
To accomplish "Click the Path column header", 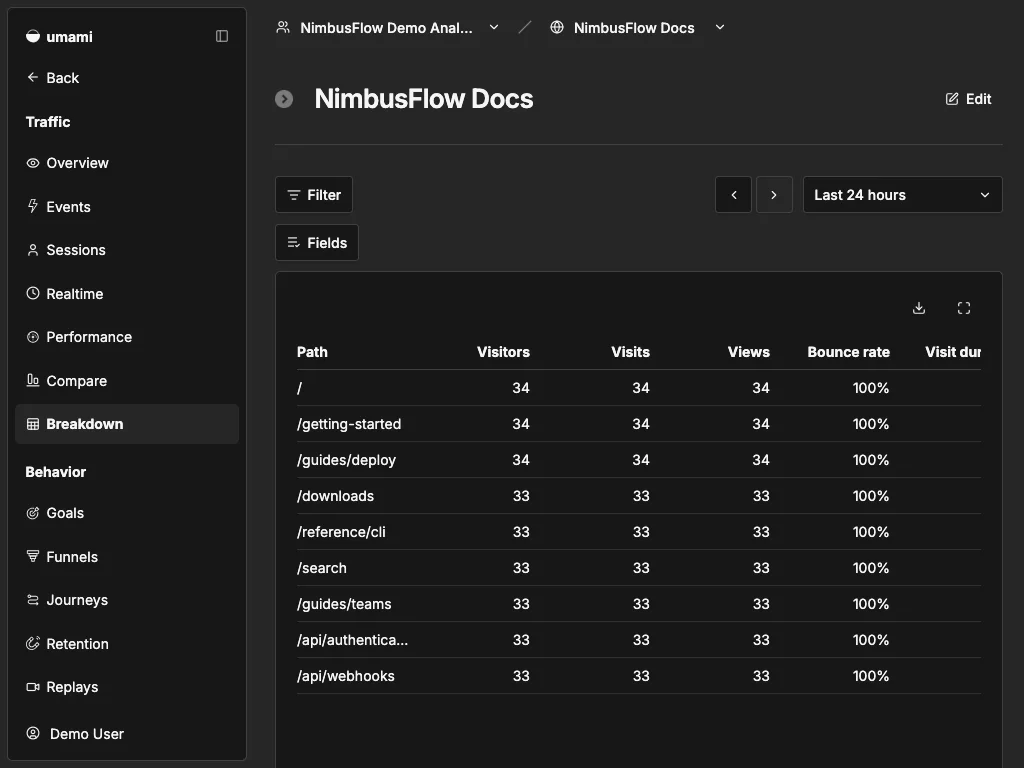I will [x=312, y=352].
